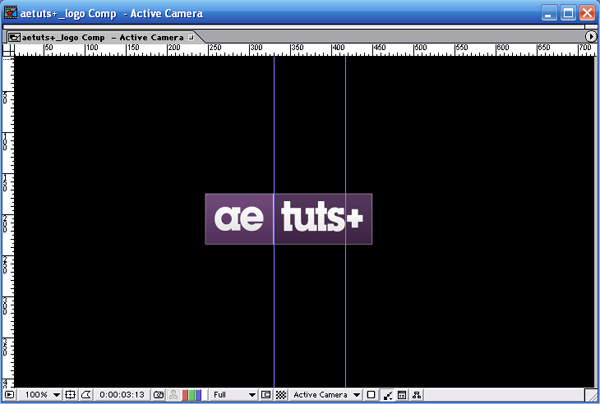Image resolution: width=600 pixels, height=404 pixels.
Task: Close the aetuts+_logo Comp window
Action: [x=587, y=13]
